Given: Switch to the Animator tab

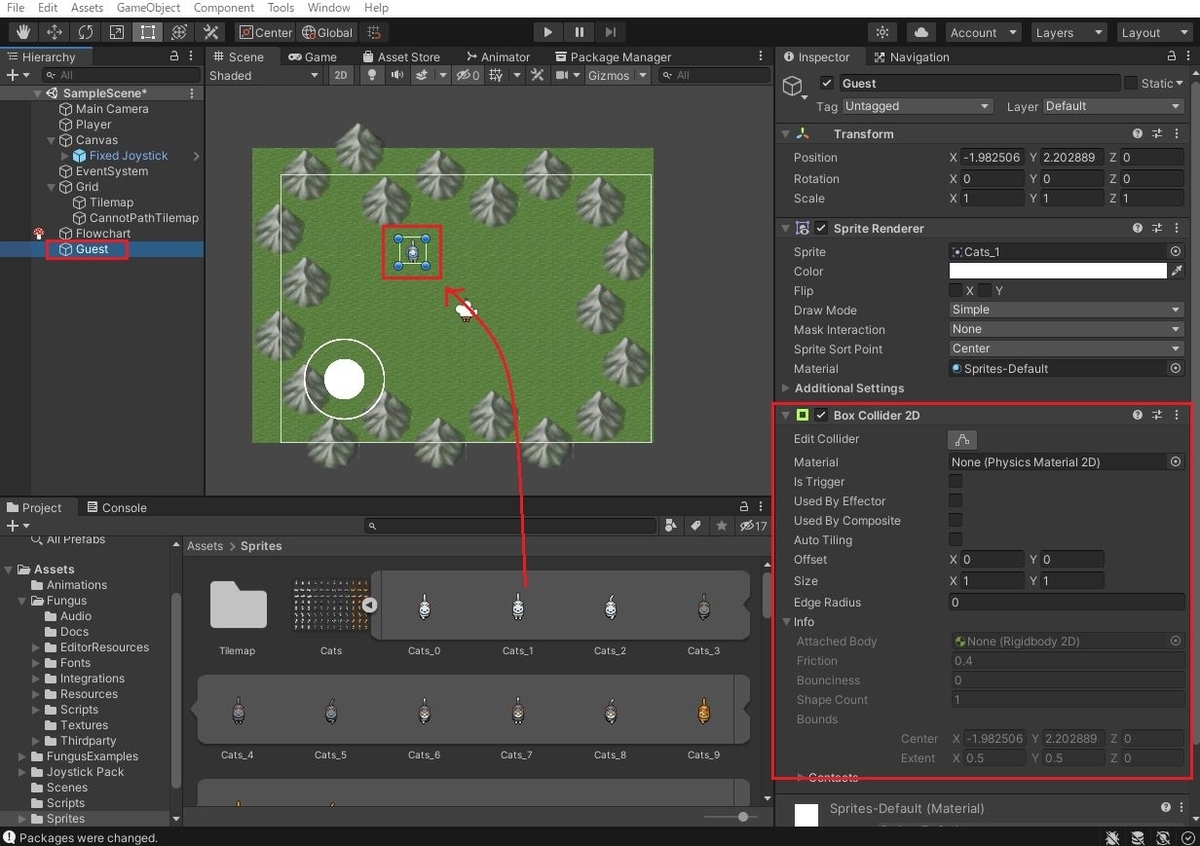Looking at the screenshot, I should tap(496, 57).
